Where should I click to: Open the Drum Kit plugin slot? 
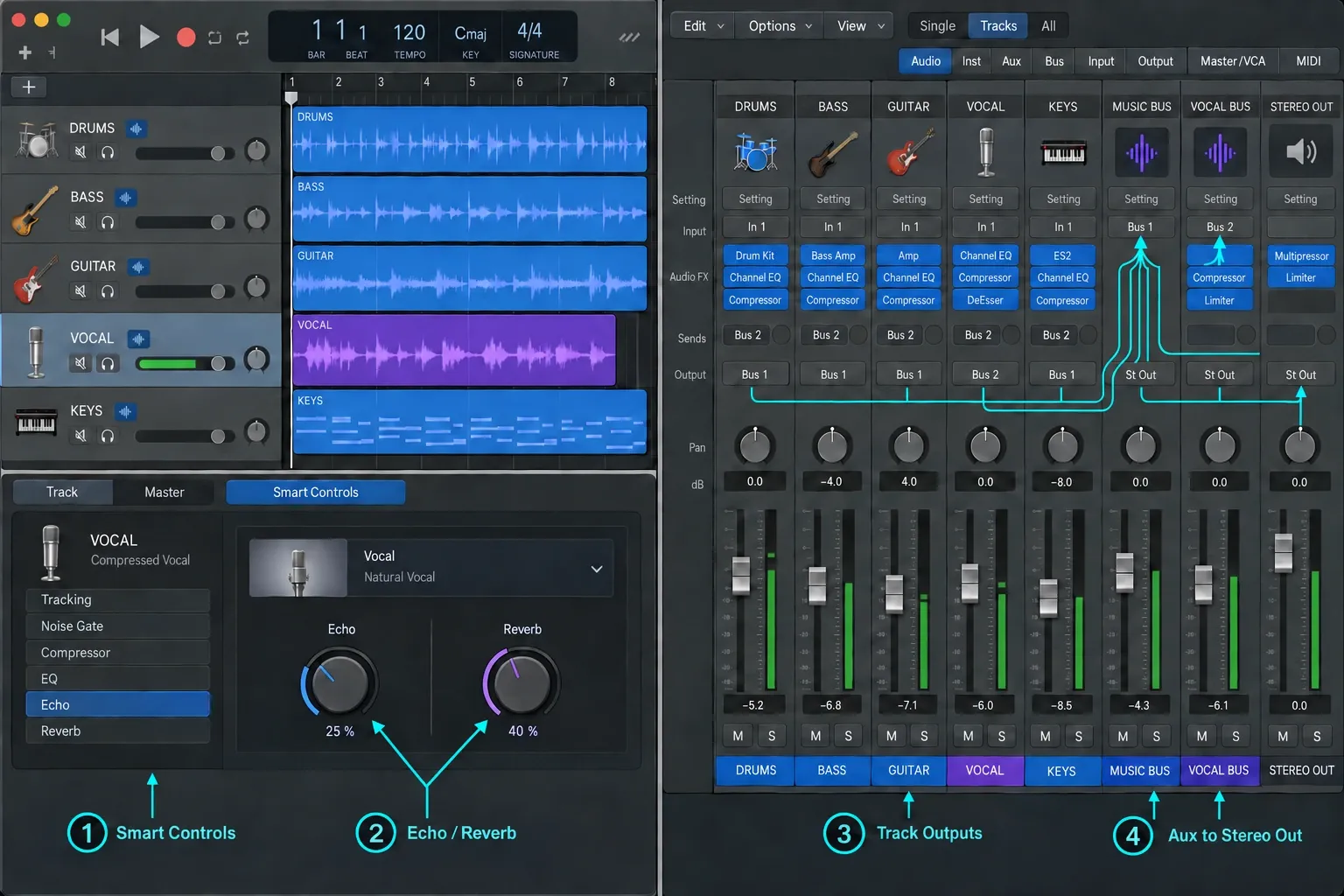pos(755,255)
